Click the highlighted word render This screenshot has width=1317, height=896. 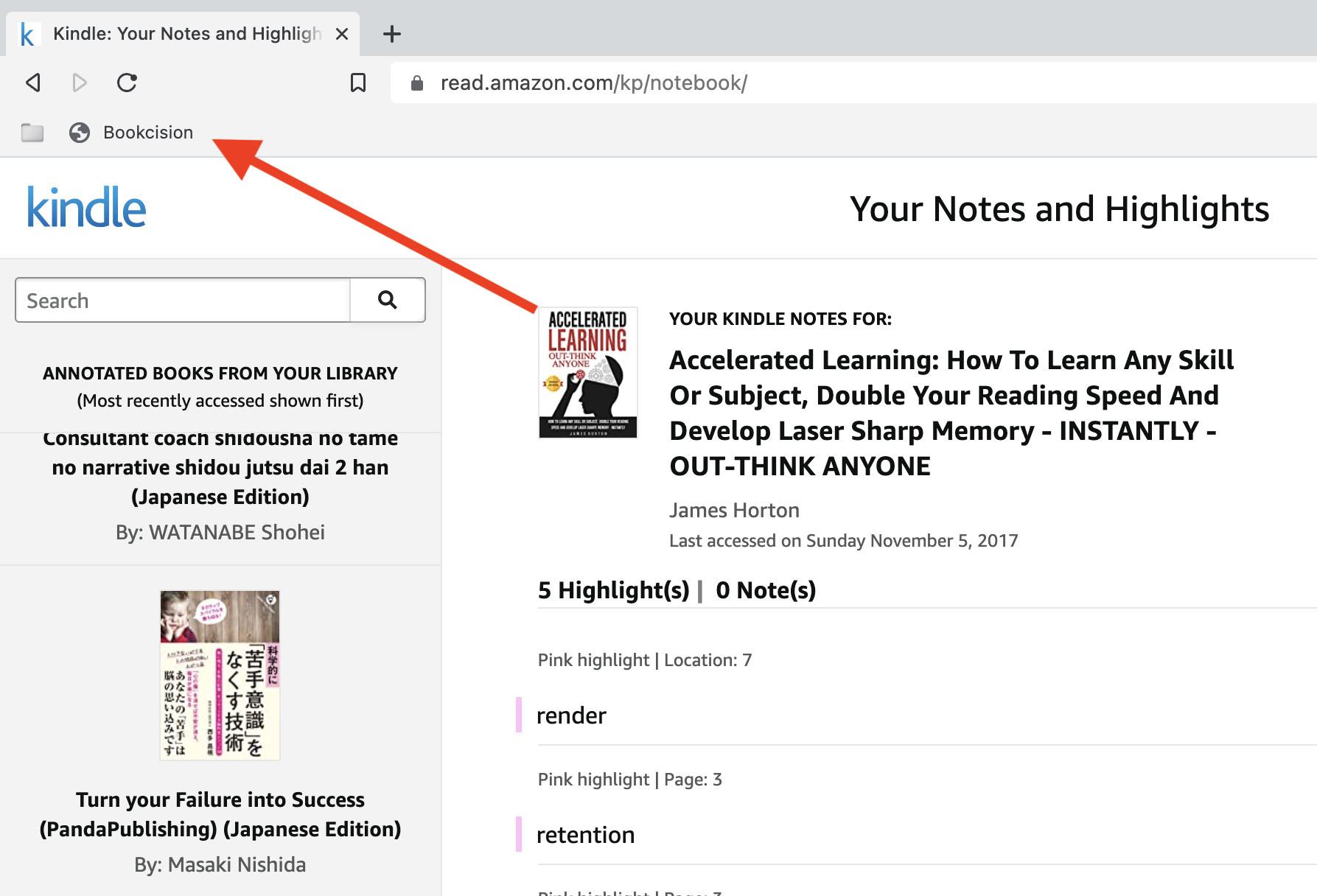tap(571, 715)
